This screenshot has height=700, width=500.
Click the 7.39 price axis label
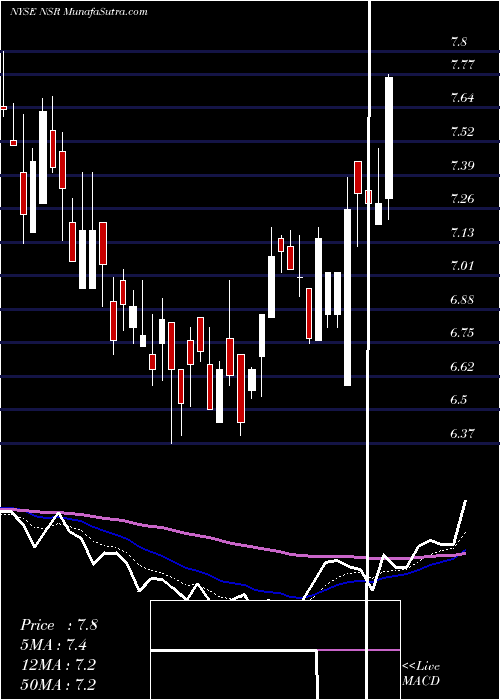tap(462, 166)
